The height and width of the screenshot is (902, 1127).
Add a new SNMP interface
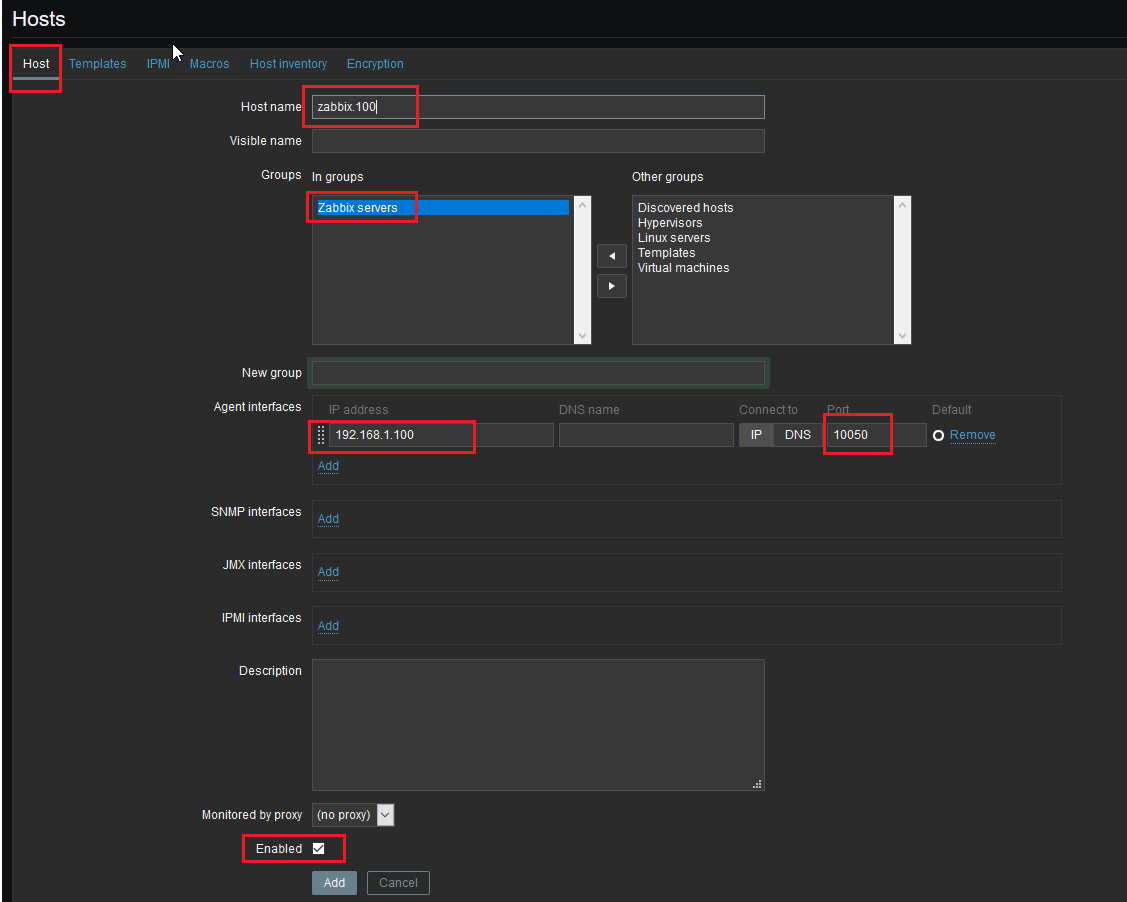pyautogui.click(x=328, y=519)
